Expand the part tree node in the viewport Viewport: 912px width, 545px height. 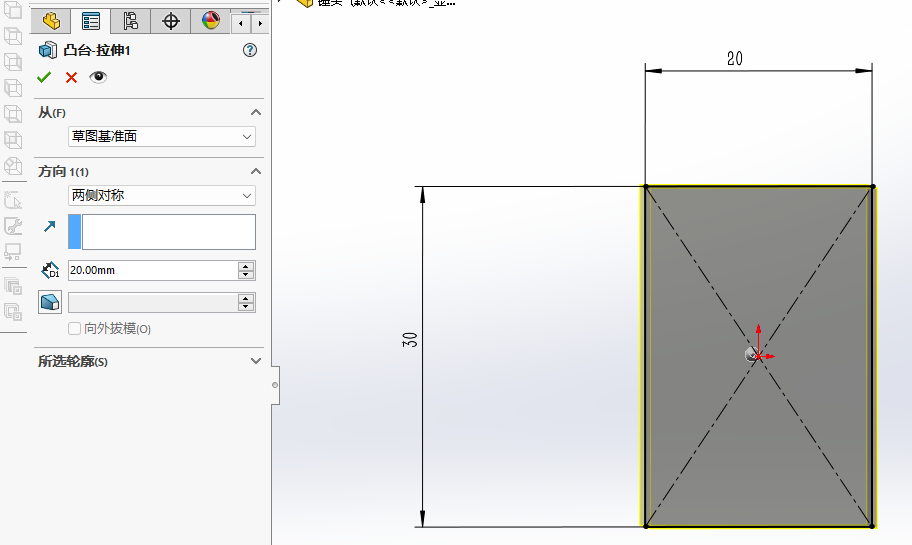(280, 1)
